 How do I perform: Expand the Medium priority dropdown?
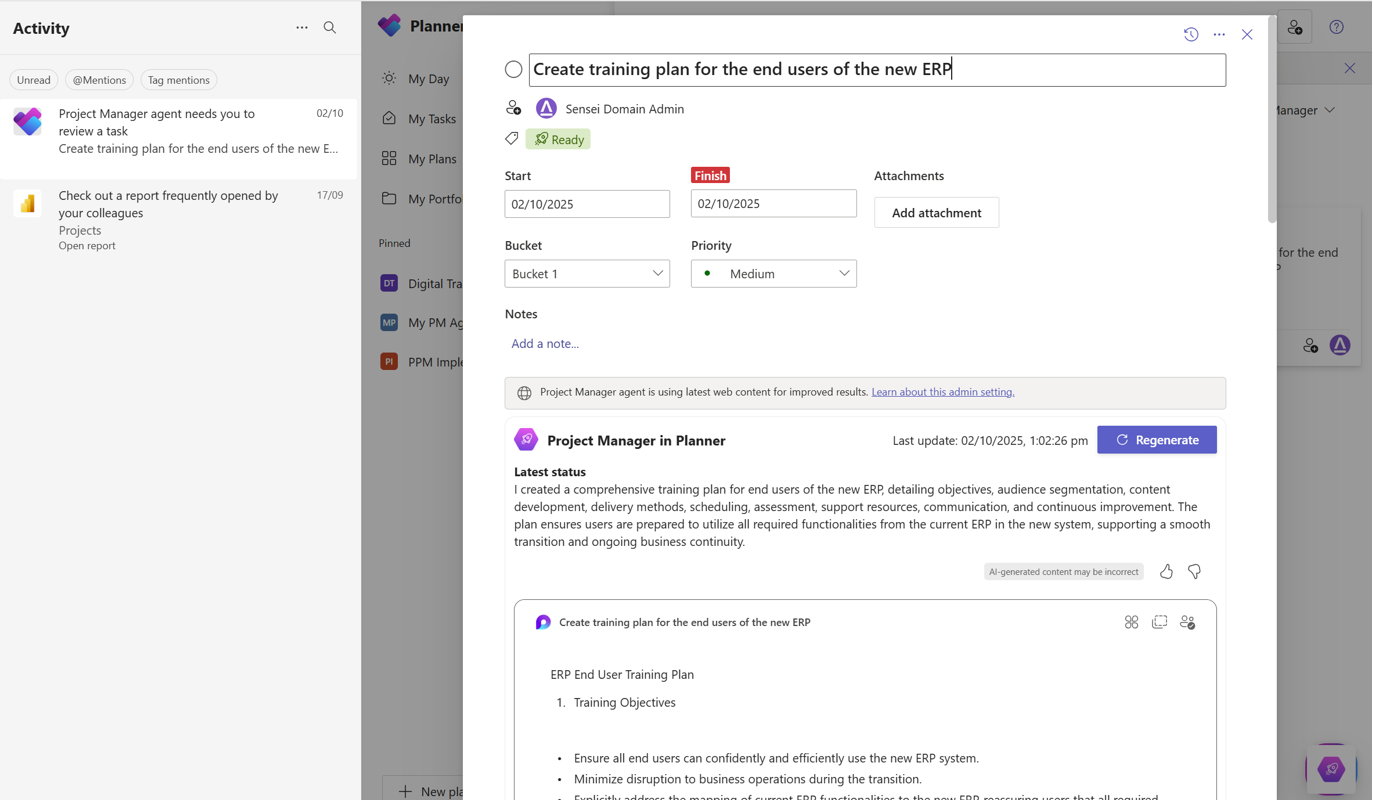(x=773, y=273)
